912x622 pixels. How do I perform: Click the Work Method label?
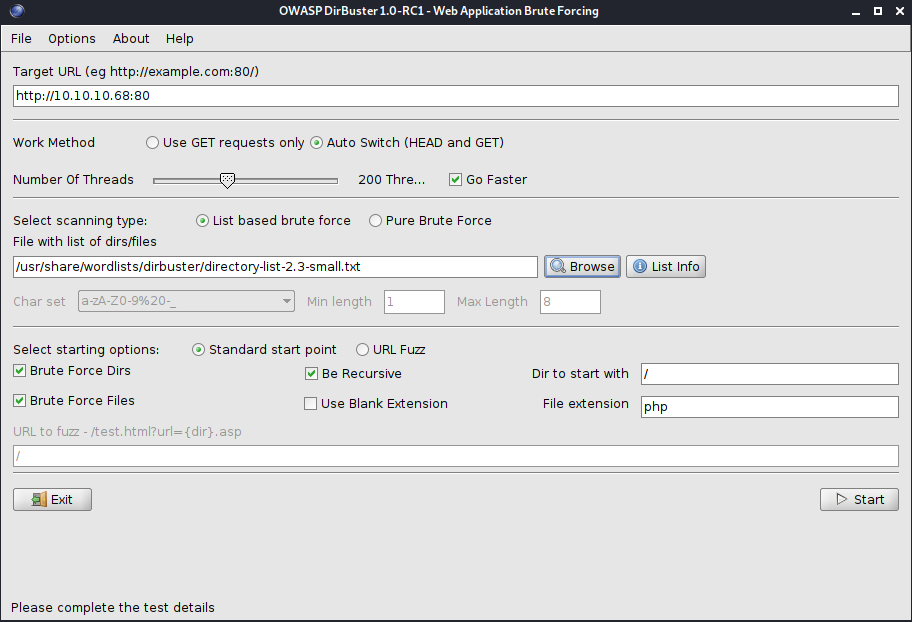54,143
